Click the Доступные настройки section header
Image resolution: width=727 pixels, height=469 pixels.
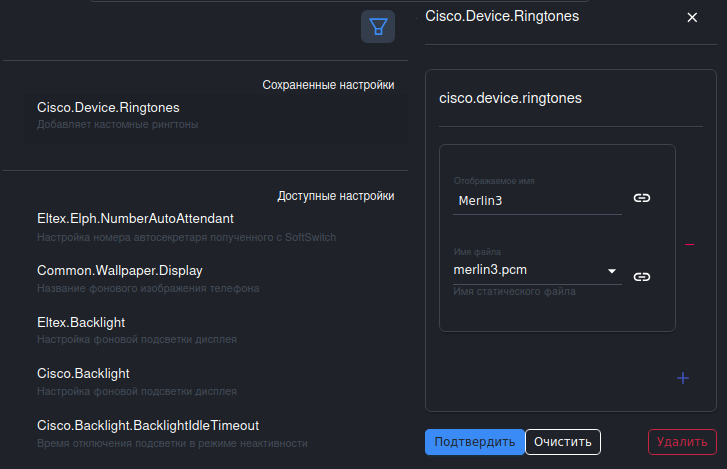click(x=335, y=196)
